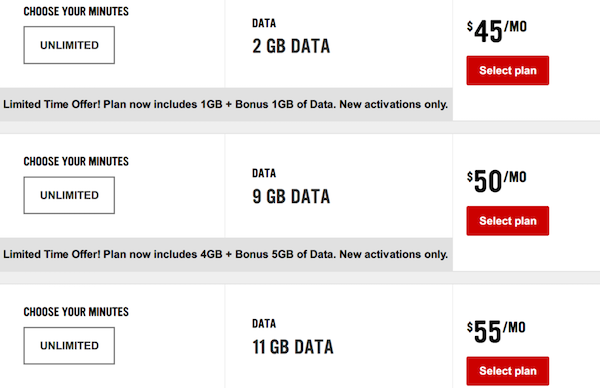Choose UNLIMITED minutes for the 11 GB plan

[69, 346]
